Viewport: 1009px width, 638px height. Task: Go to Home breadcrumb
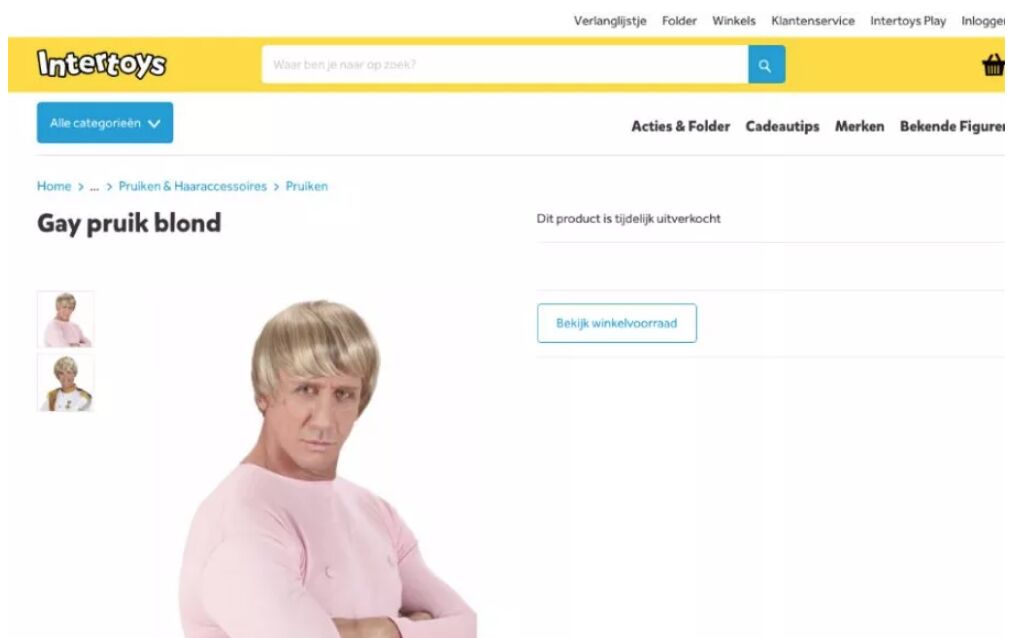[x=54, y=186]
